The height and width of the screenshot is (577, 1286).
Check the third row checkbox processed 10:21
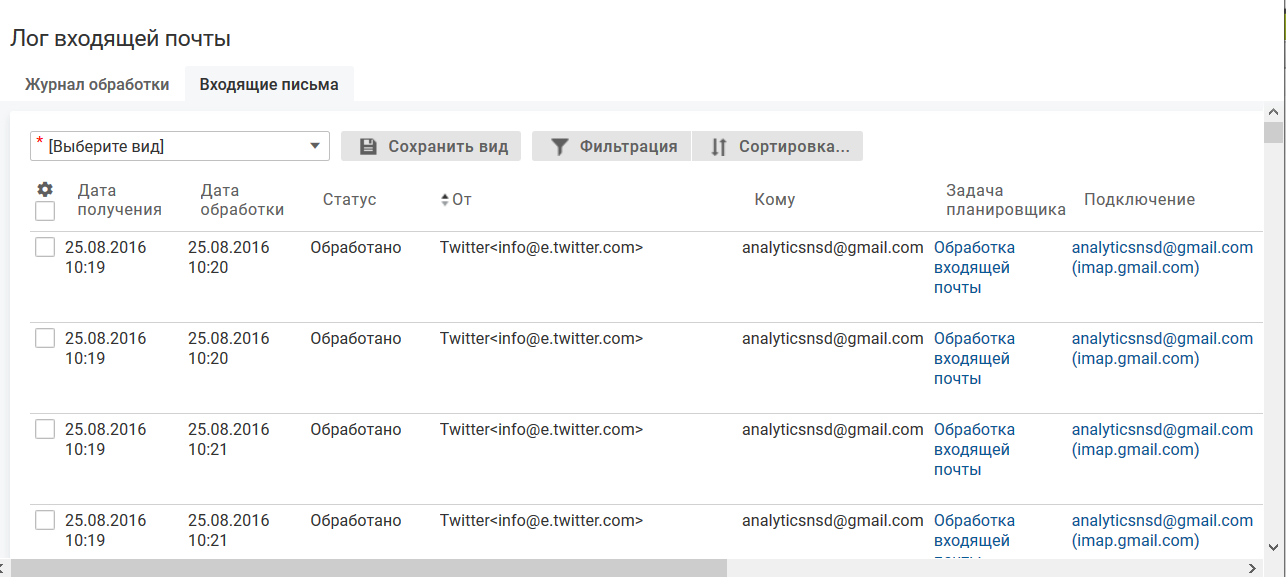pyautogui.click(x=45, y=429)
